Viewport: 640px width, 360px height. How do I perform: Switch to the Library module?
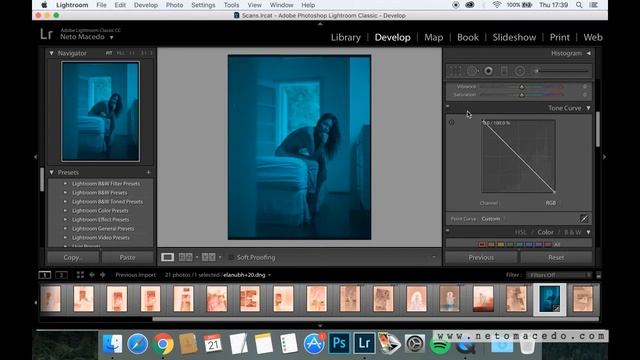[x=346, y=37]
